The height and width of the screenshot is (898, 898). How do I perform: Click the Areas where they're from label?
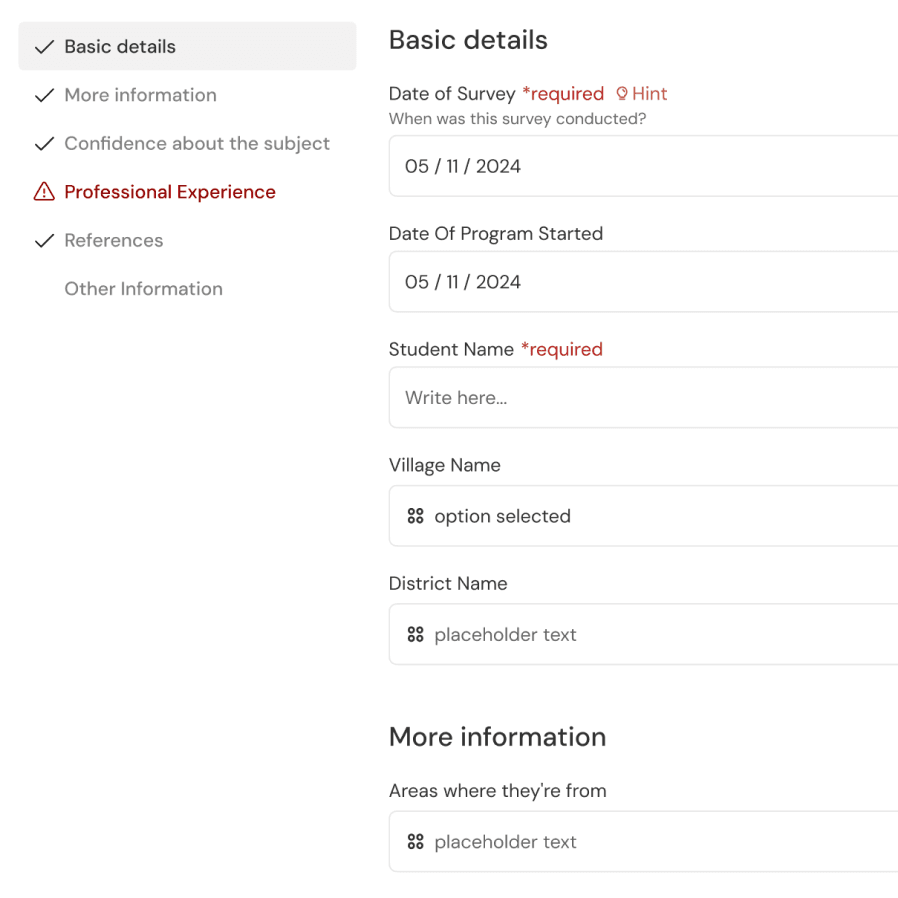click(x=497, y=791)
